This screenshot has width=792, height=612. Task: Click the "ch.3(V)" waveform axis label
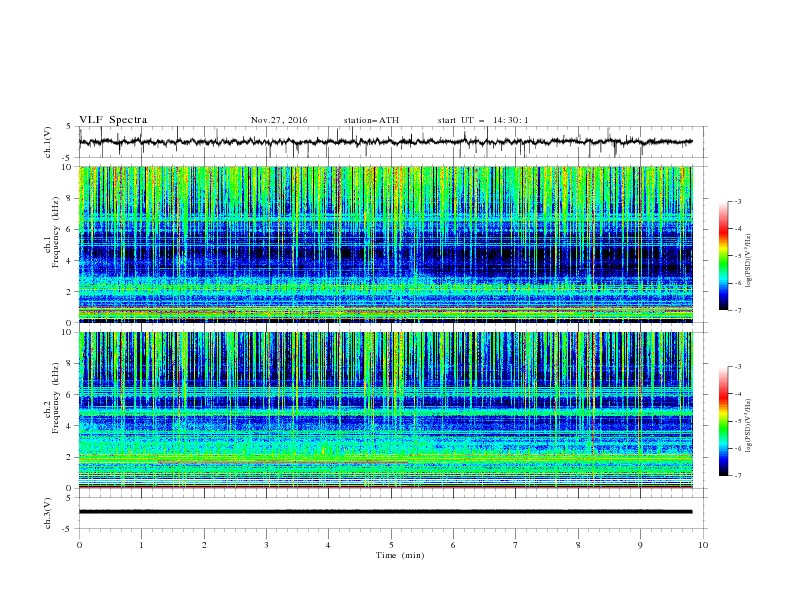(48, 513)
